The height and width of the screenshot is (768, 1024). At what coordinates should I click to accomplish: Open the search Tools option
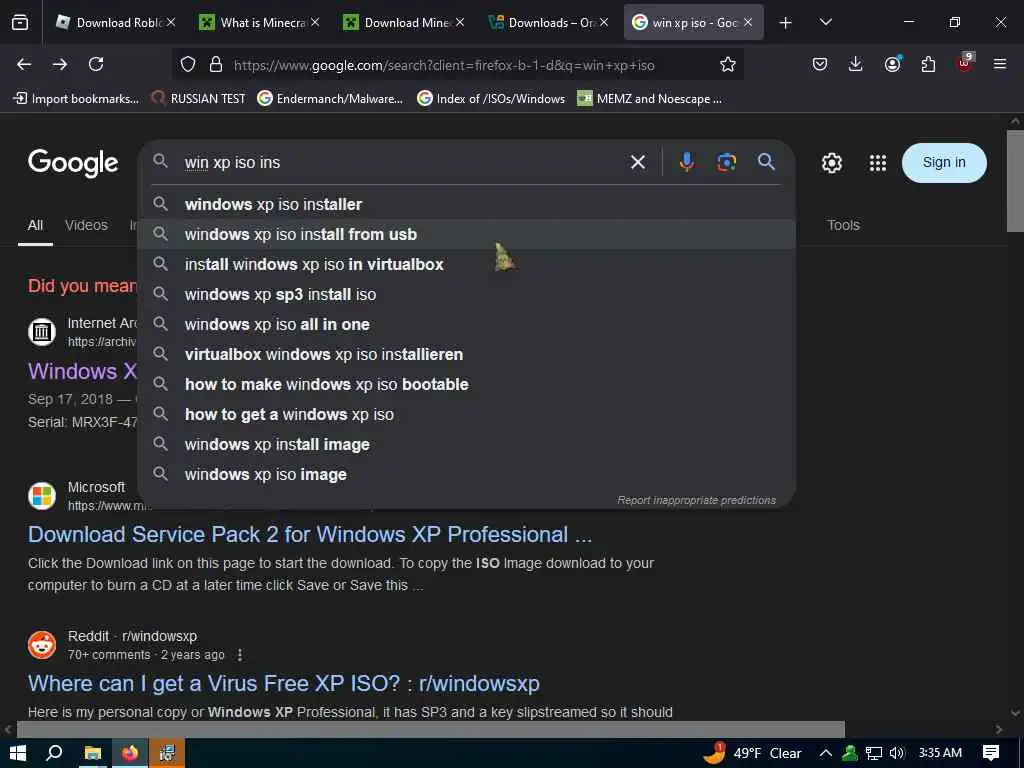843,225
